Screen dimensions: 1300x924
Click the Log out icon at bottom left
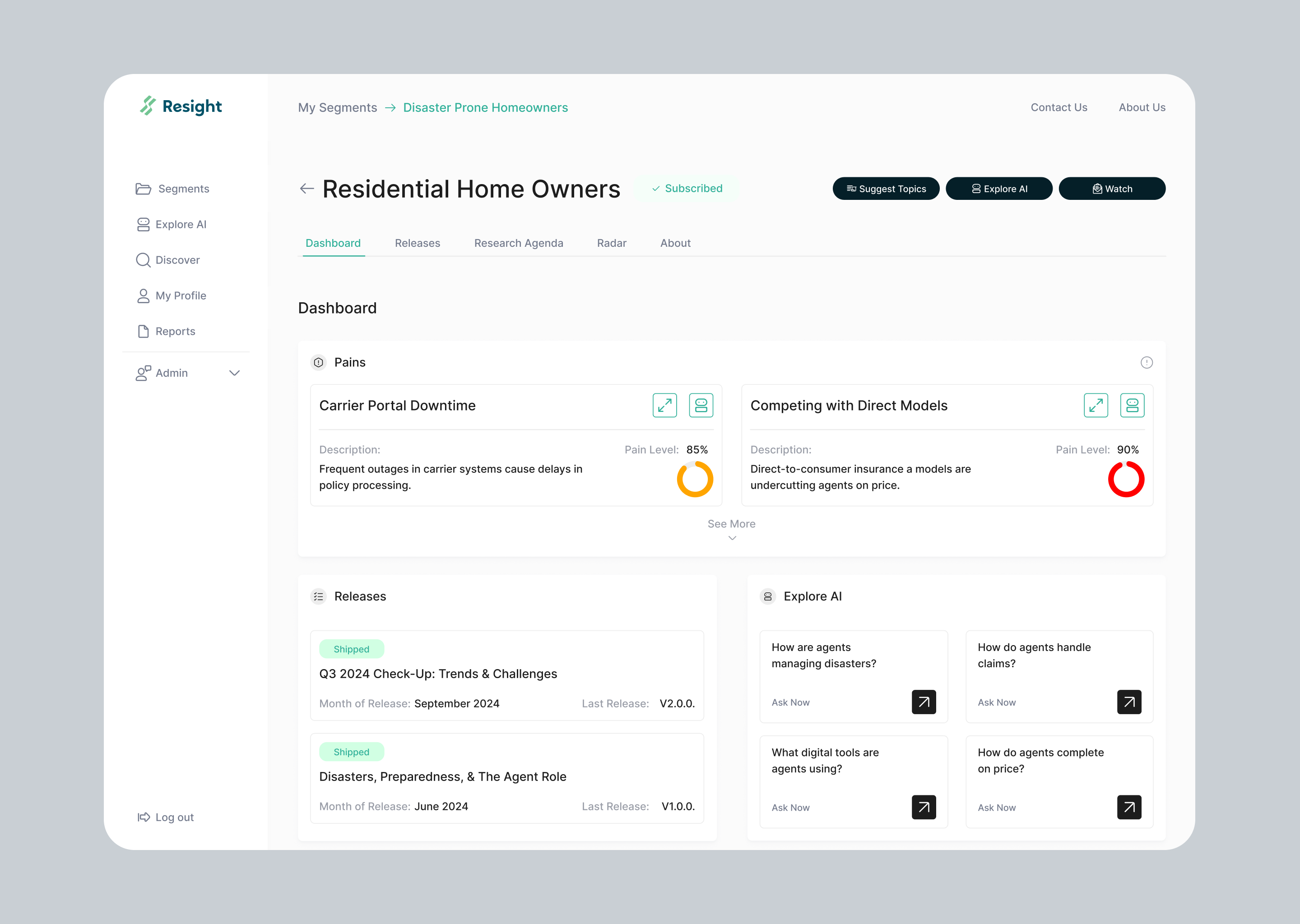tap(144, 817)
